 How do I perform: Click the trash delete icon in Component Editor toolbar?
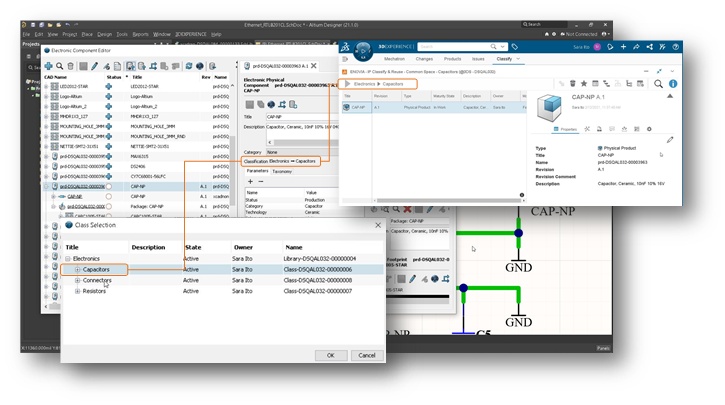tap(71, 66)
